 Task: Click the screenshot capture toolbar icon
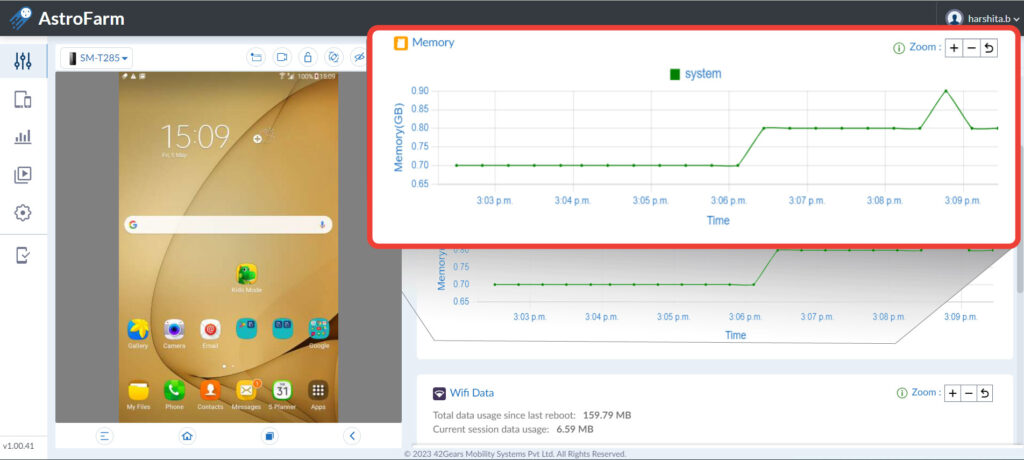click(x=255, y=58)
